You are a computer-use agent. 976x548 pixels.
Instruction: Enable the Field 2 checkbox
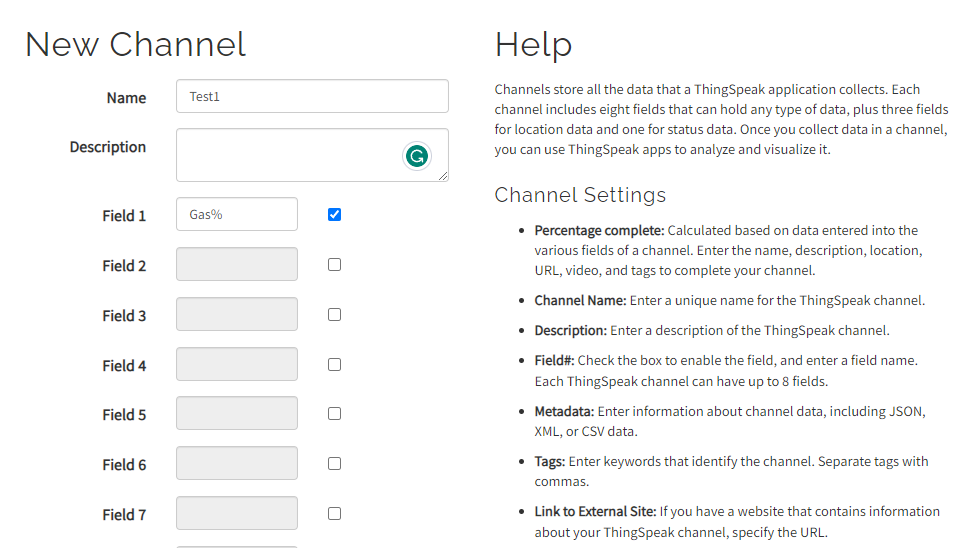click(x=334, y=265)
